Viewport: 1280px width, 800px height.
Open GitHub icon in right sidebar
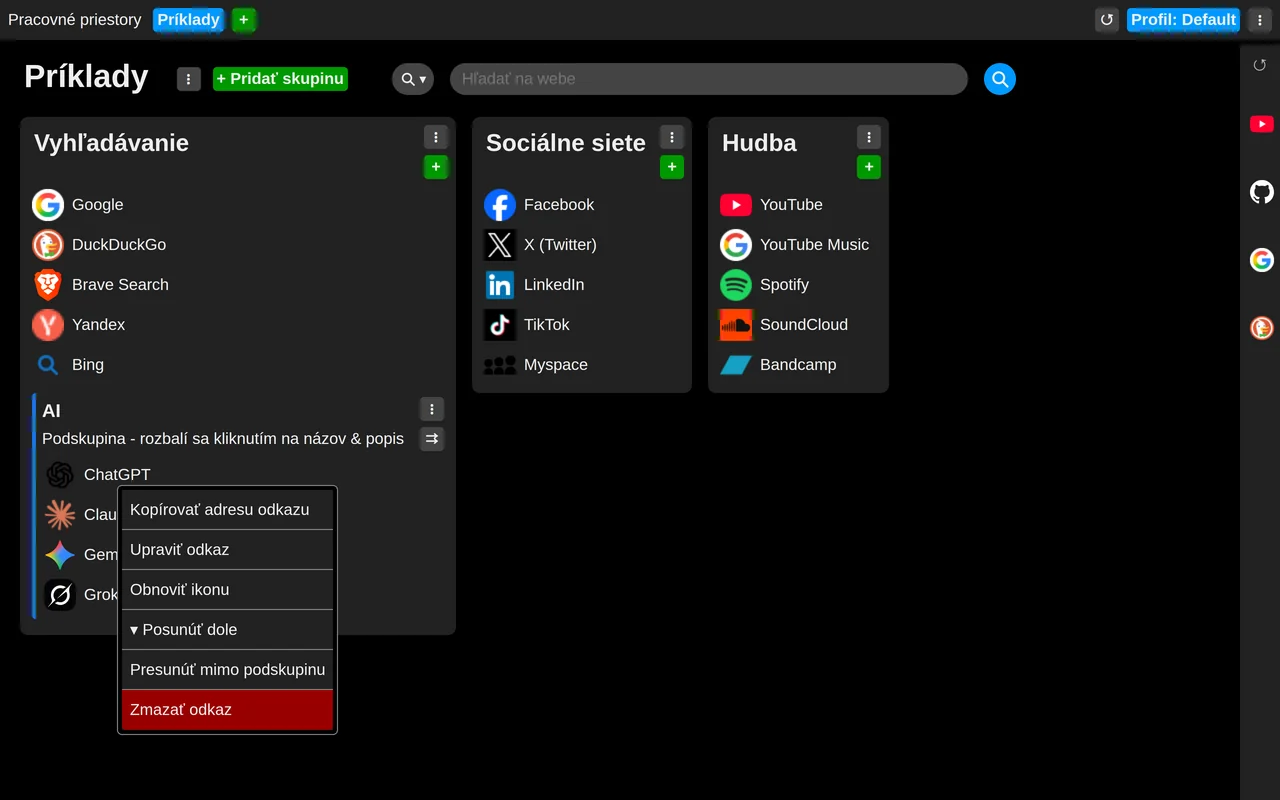[1262, 192]
